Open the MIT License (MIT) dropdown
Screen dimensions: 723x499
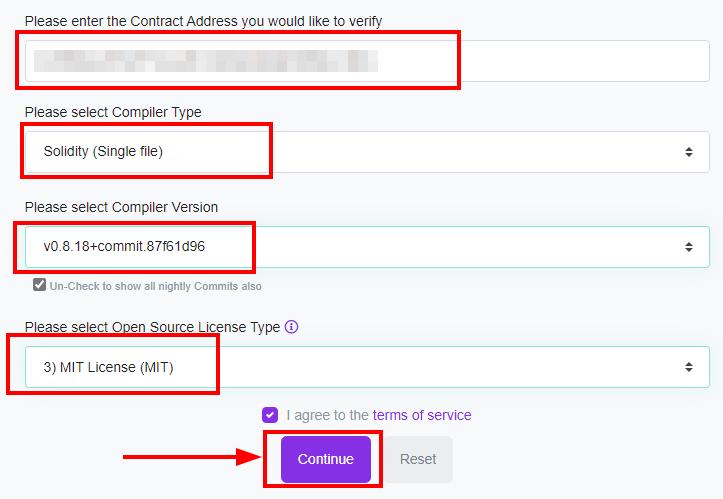coord(367,367)
